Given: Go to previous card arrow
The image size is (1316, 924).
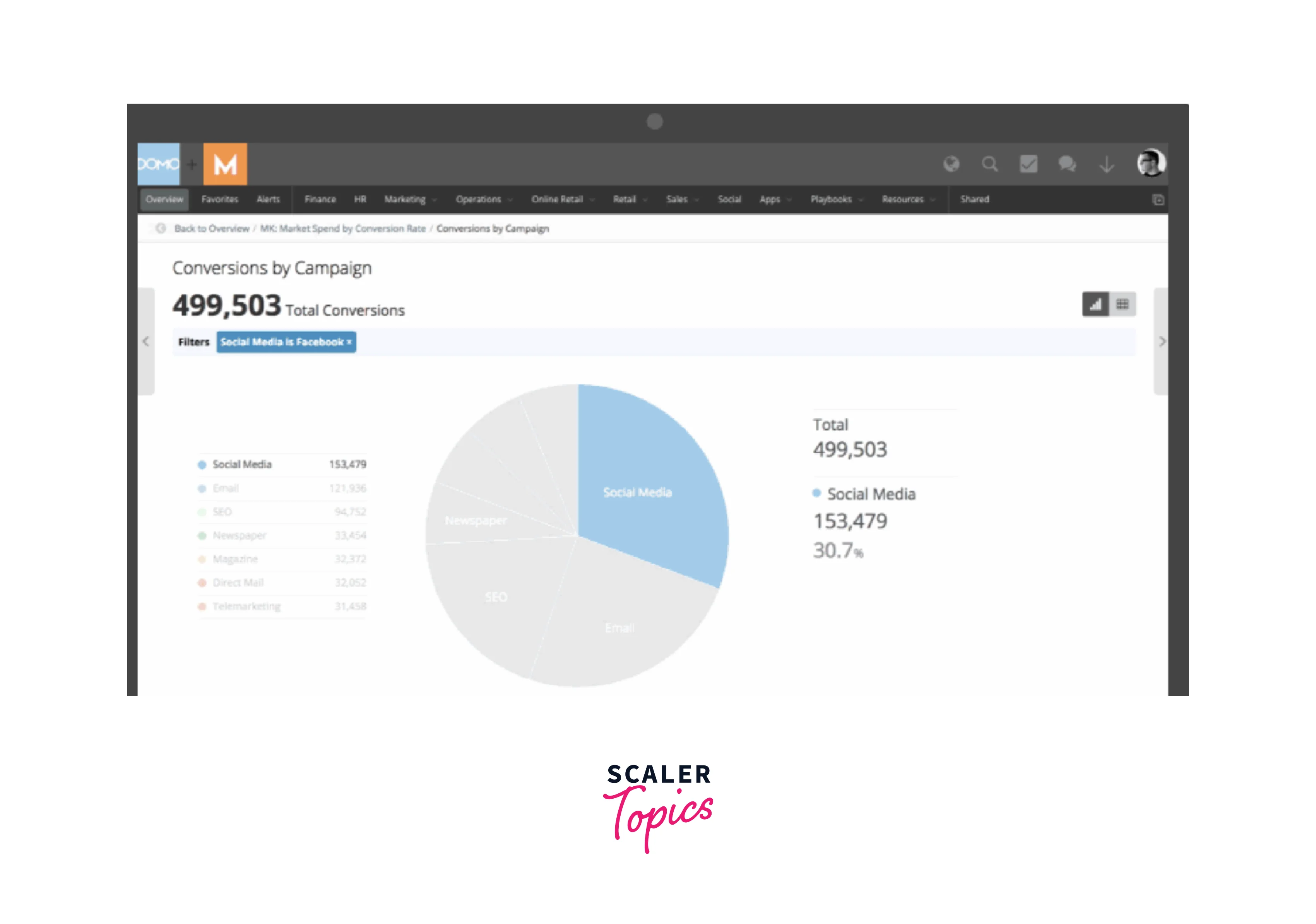Looking at the screenshot, I should pos(145,342).
